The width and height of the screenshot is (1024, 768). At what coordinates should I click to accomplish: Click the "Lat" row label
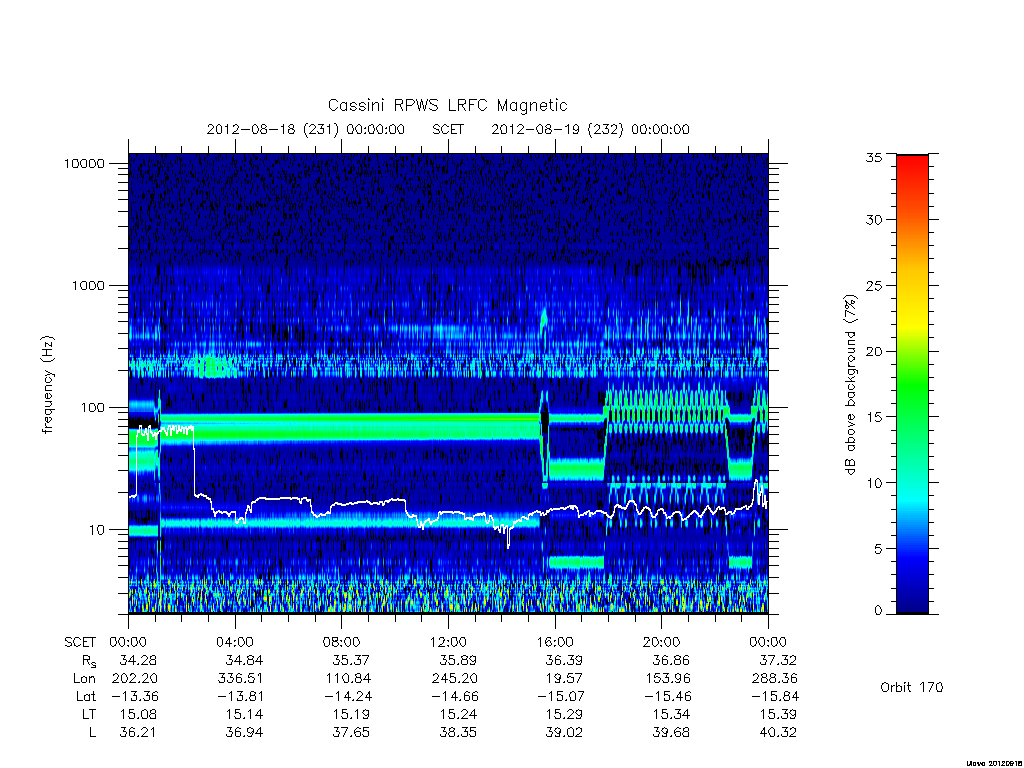86,696
